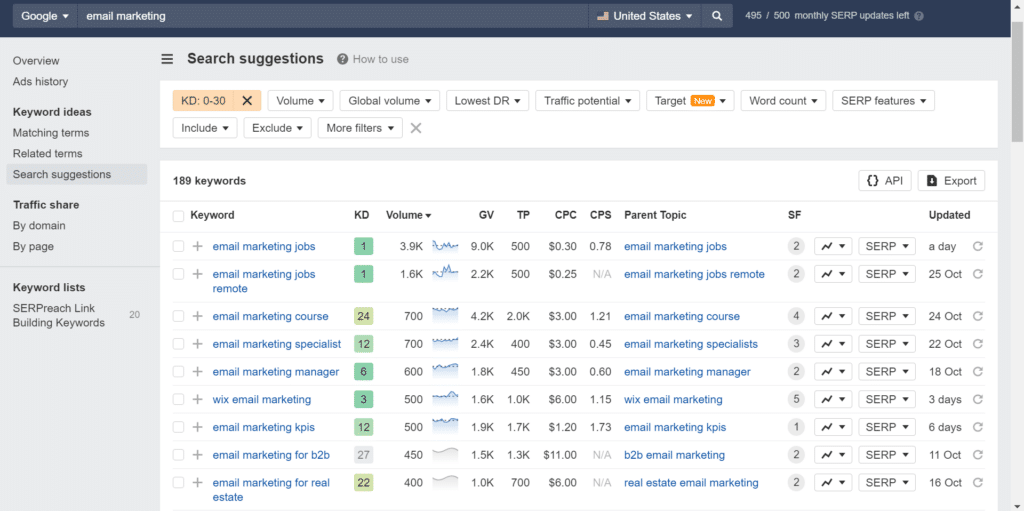Open the email marketing course keyword link

270,316
